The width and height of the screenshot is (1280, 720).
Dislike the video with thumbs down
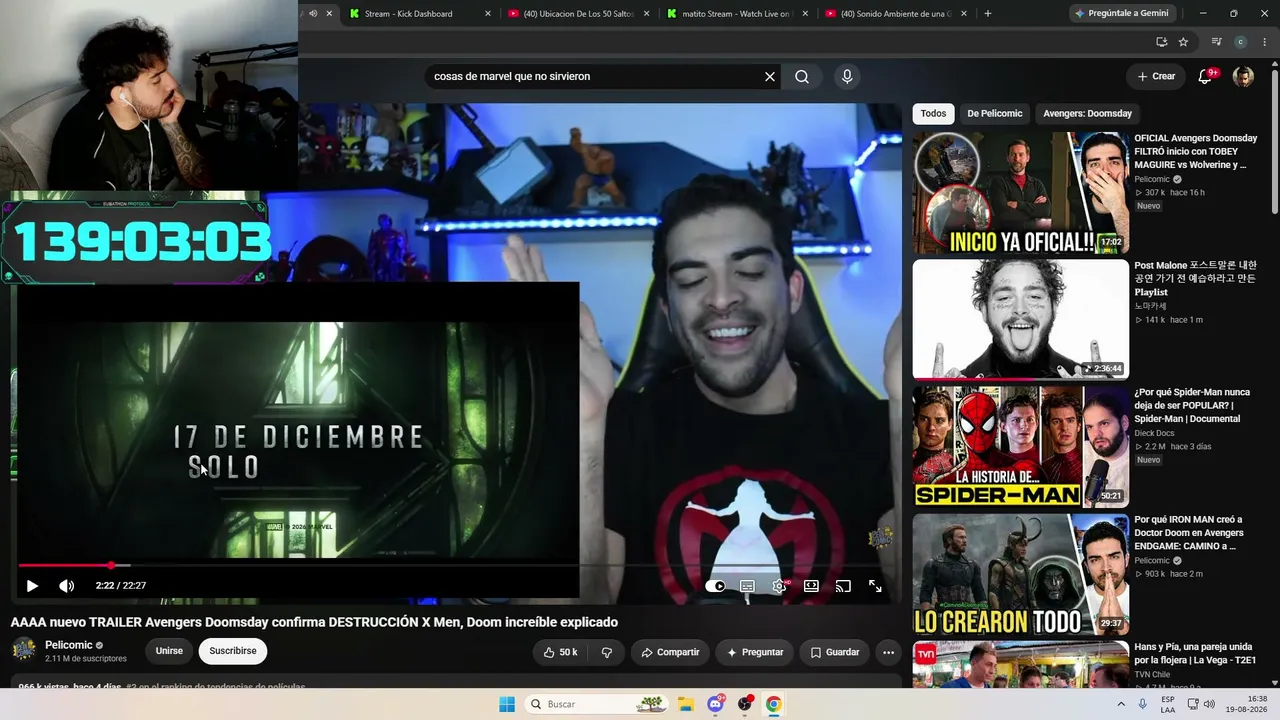point(606,652)
